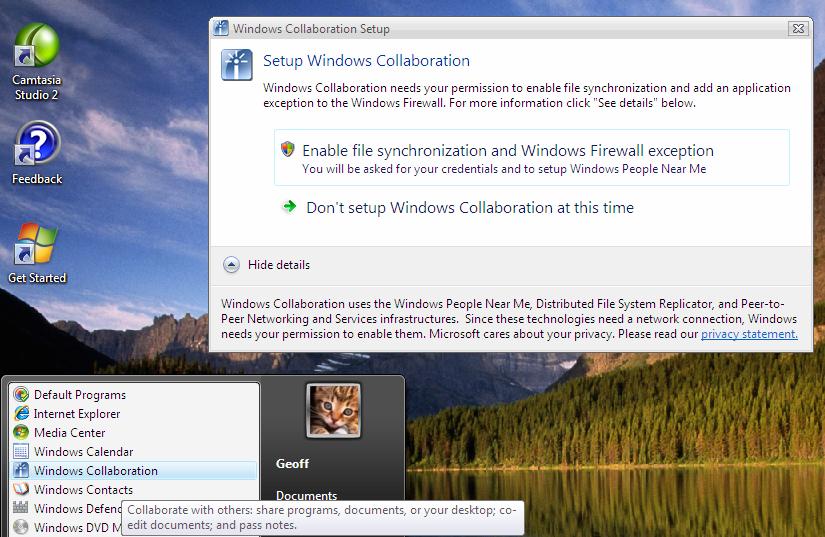
Task: Open Documents from the Start menu
Action: [x=306, y=495]
